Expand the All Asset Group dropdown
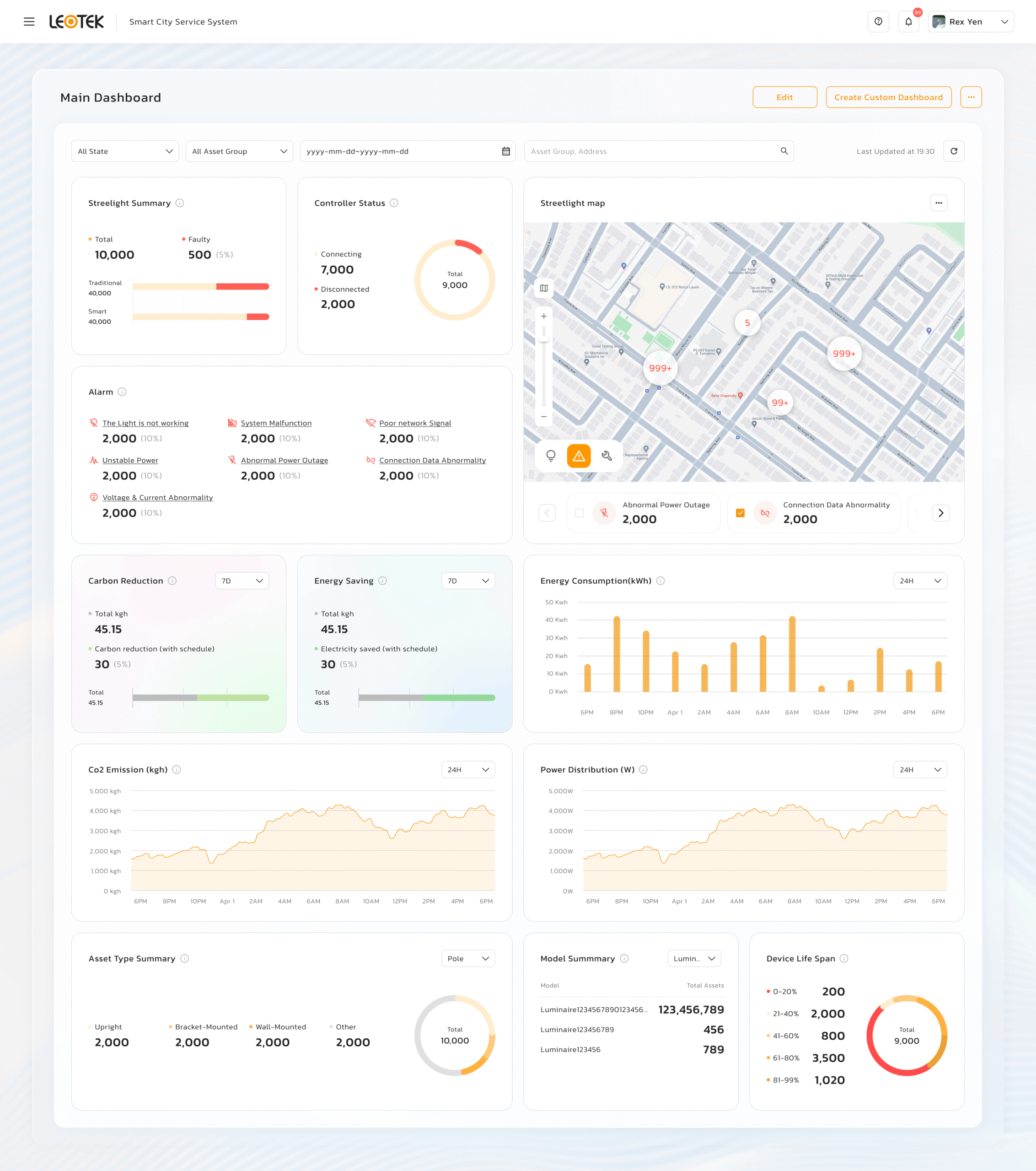Screen dimensions: 1036x1171 (x=239, y=151)
